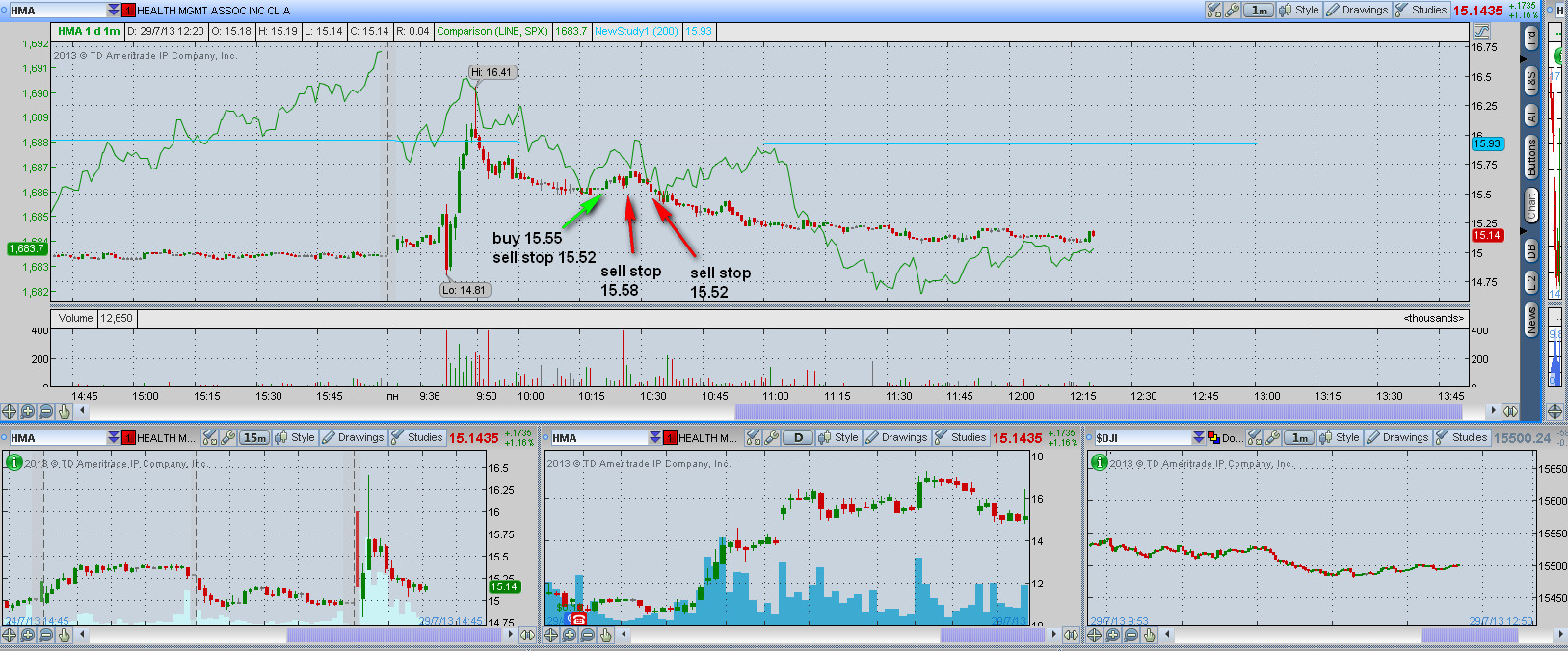Select the pan hand tool under main chart
The width and height of the screenshot is (1568, 651).
(x=65, y=411)
